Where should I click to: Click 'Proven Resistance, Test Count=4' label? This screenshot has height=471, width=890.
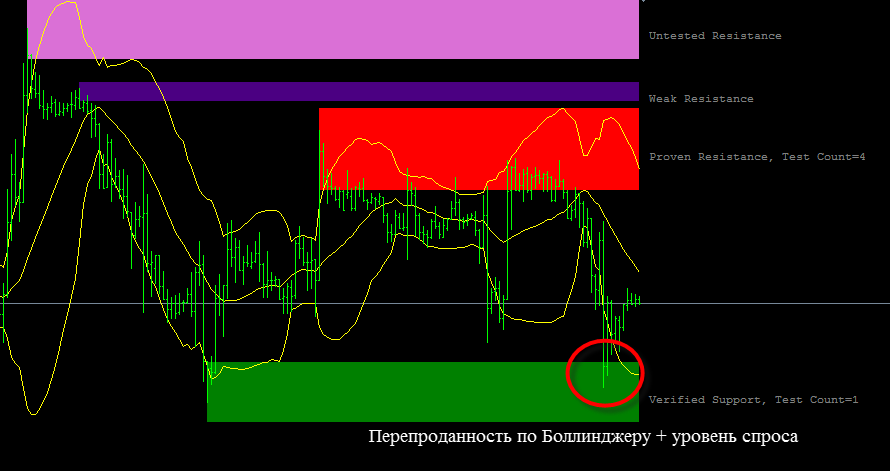coord(757,157)
